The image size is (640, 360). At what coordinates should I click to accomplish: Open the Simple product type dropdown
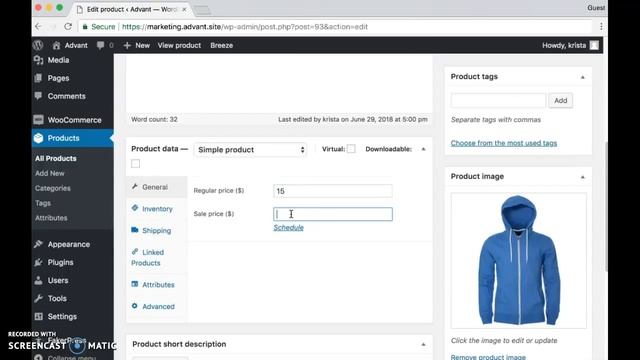(x=250, y=150)
